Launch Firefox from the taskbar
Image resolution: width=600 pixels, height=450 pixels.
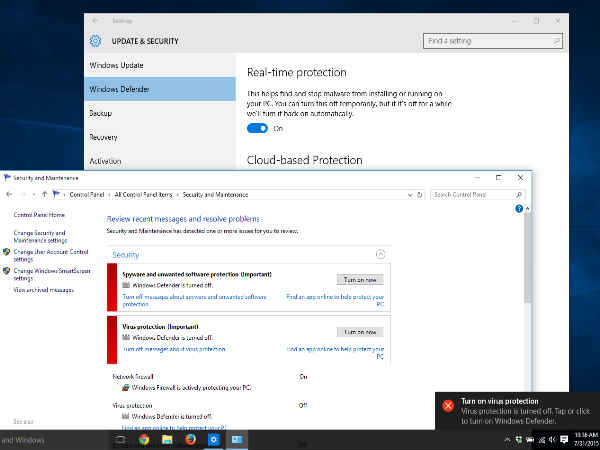click(190, 440)
